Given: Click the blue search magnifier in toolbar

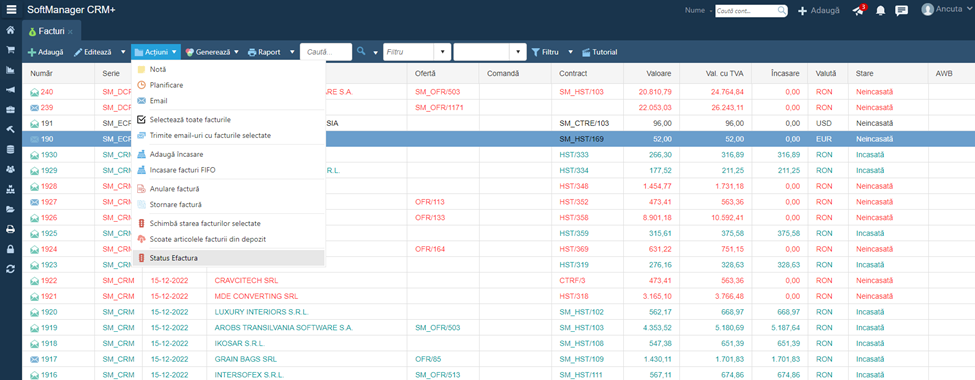Looking at the screenshot, I should (361, 52).
